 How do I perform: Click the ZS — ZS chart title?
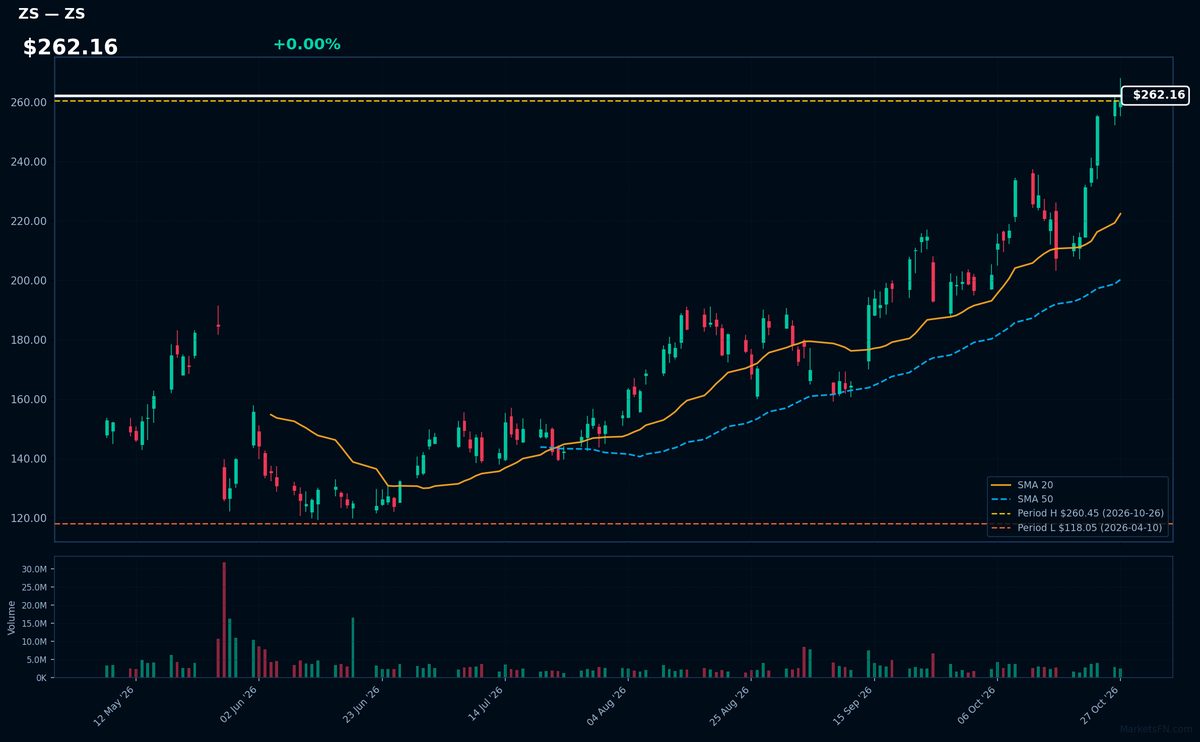coord(52,14)
